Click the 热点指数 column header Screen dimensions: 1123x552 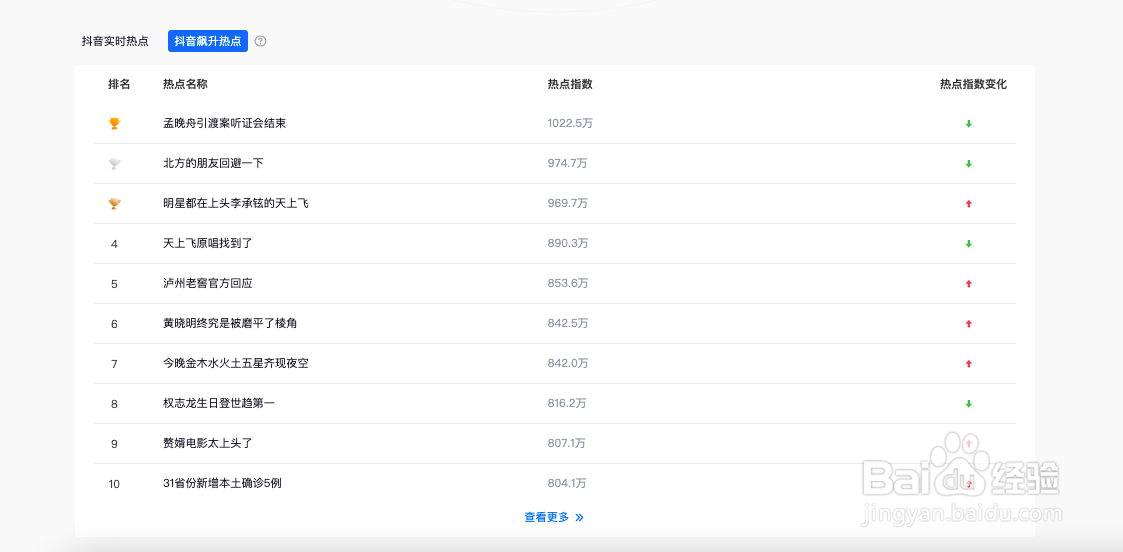click(x=570, y=84)
